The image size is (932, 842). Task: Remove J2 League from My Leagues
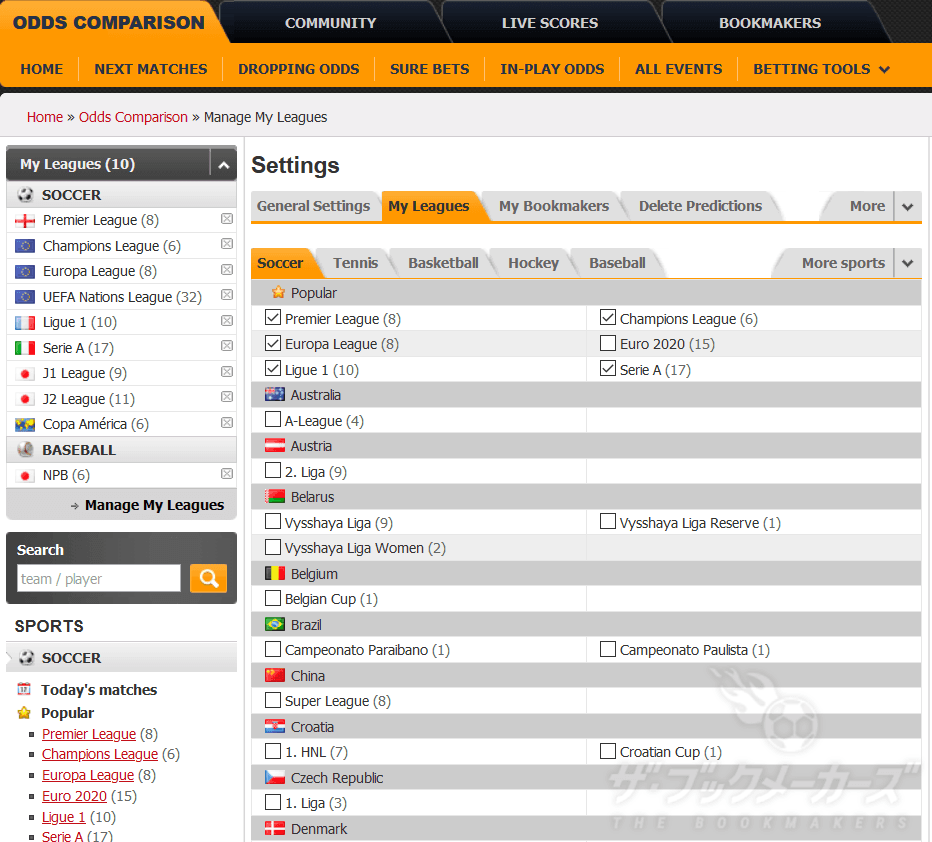click(226, 397)
